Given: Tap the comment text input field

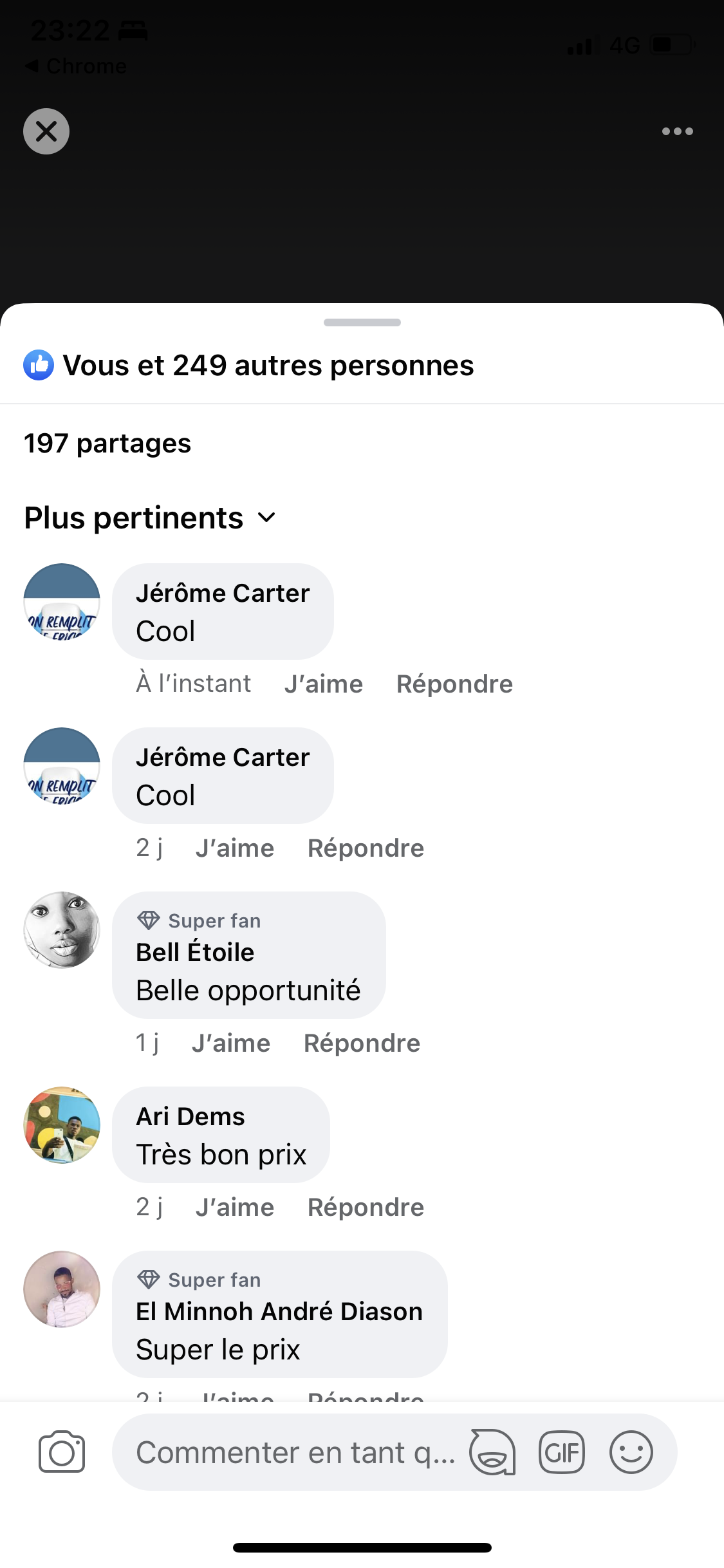Looking at the screenshot, I should [296, 1452].
